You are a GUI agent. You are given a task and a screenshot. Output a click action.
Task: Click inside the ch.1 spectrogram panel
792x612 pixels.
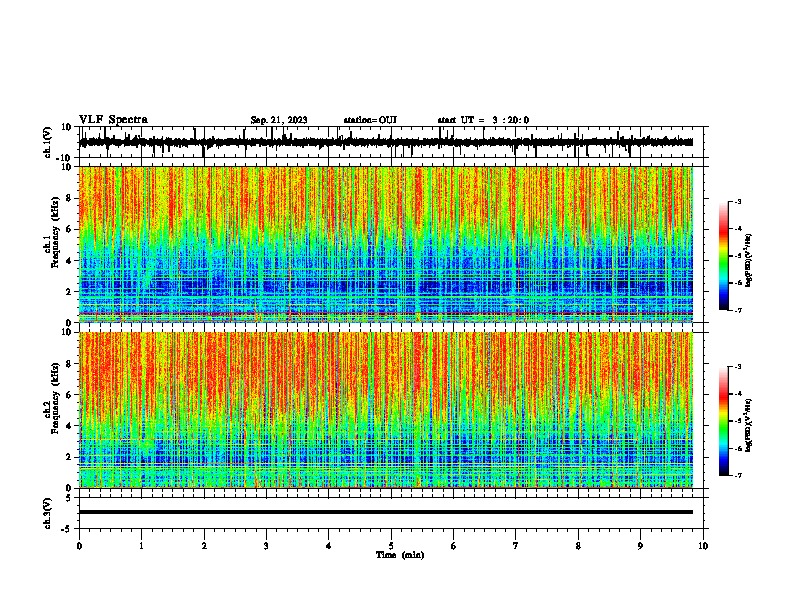386,244
